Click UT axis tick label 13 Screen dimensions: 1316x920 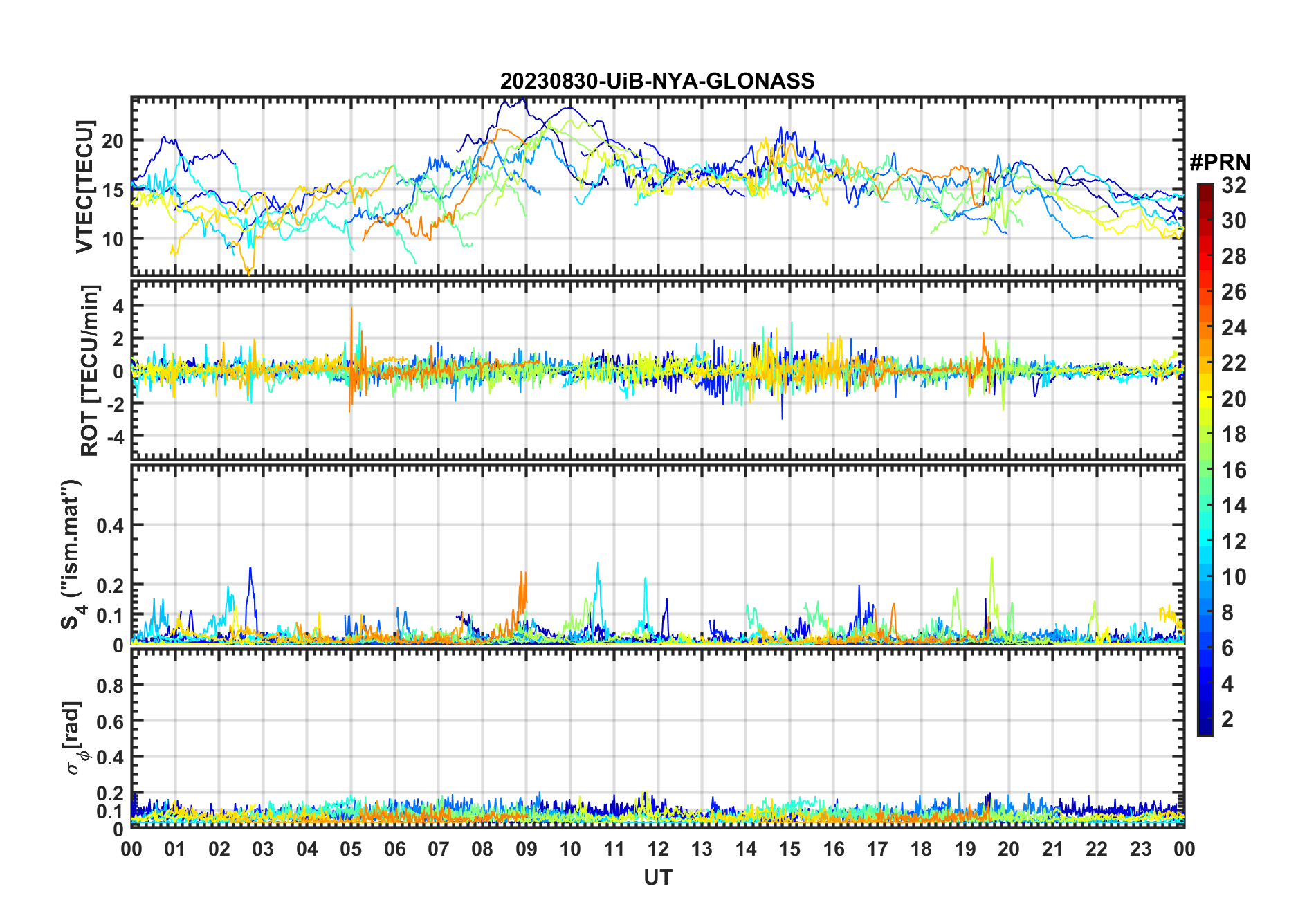[x=702, y=849]
